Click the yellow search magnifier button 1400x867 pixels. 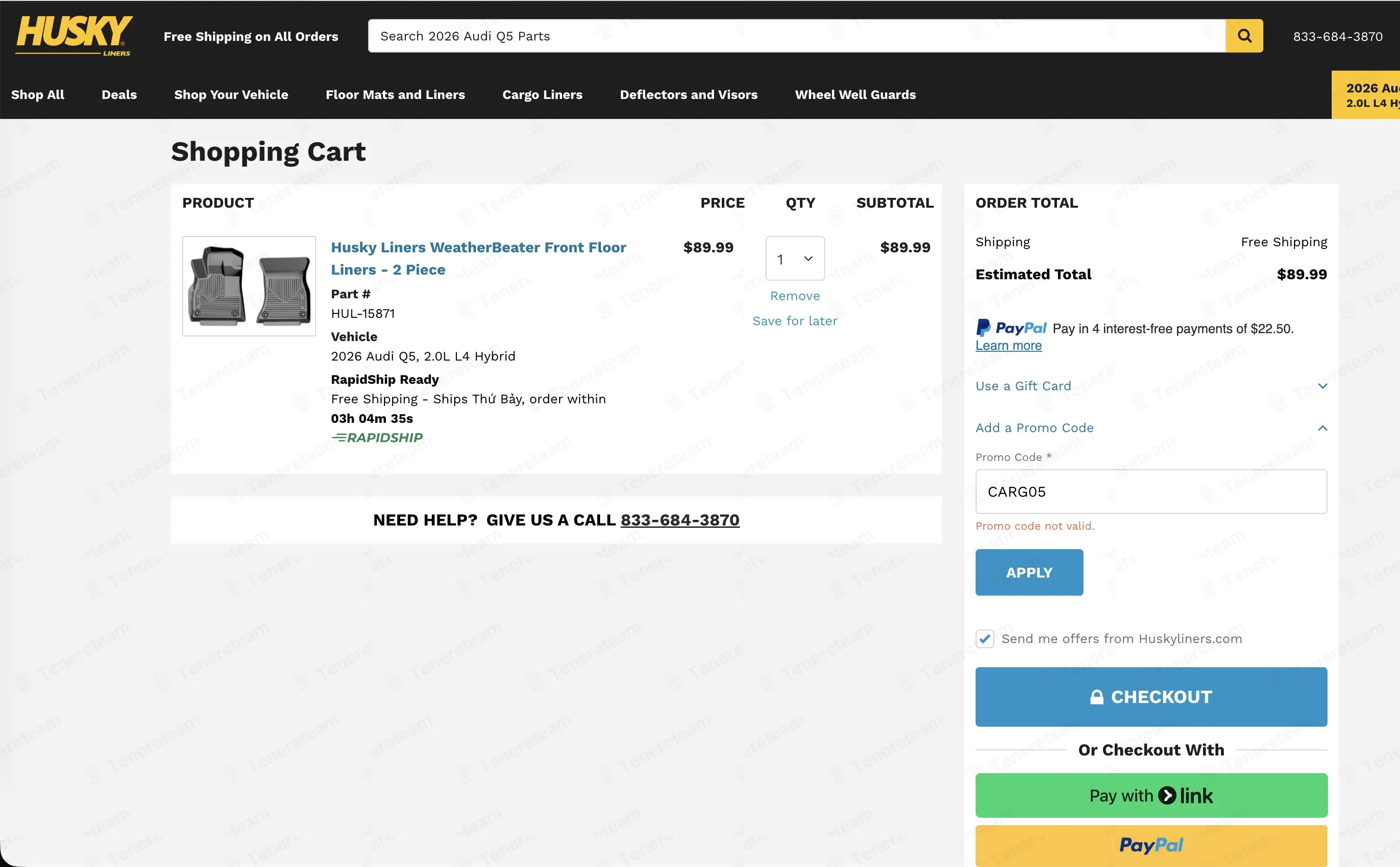[x=1244, y=36]
